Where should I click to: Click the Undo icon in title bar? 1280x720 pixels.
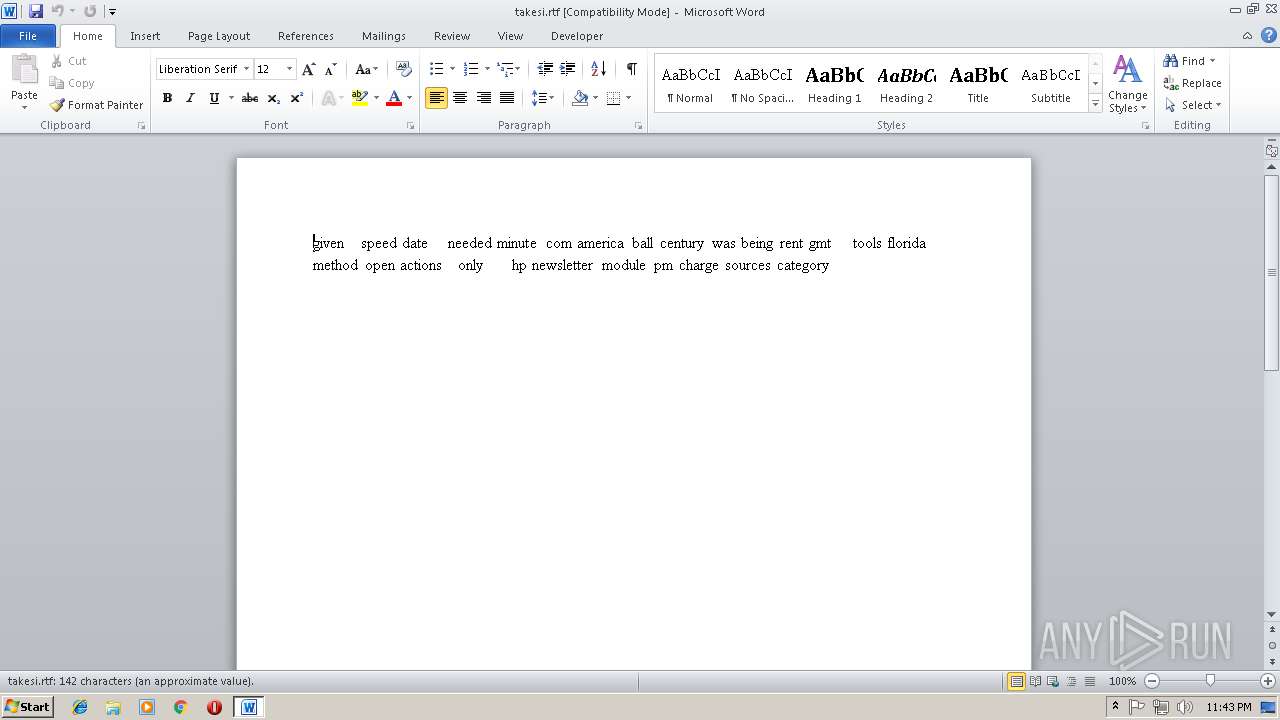click(57, 11)
